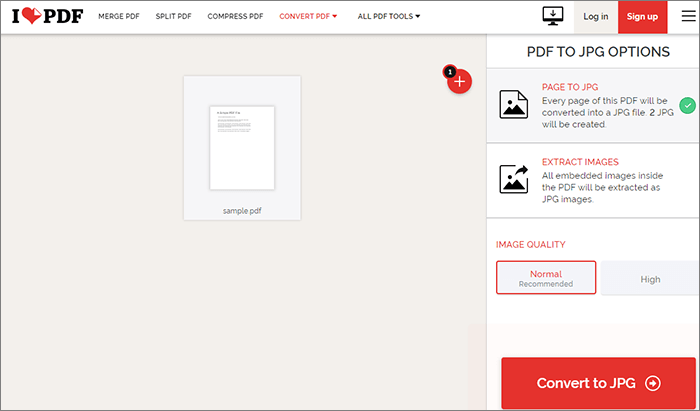Click the Log in button

(595, 17)
